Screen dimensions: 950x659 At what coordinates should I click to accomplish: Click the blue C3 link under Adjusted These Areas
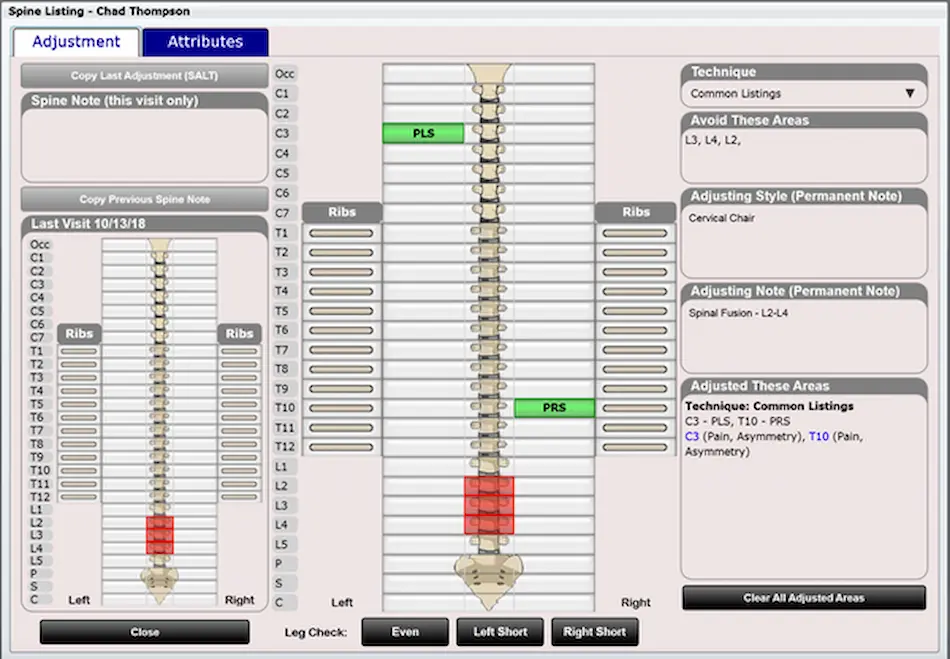coord(693,438)
